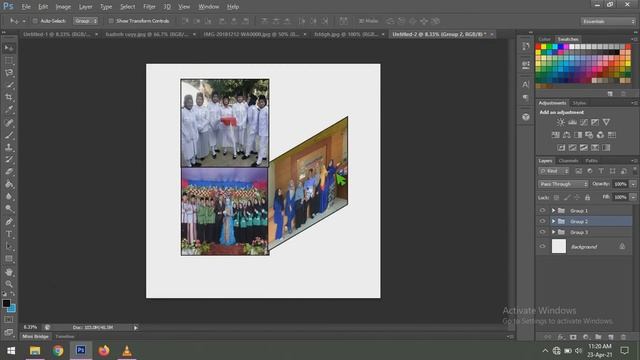Select the Horizontal Type tool
The image size is (640, 360).
tap(9, 234)
